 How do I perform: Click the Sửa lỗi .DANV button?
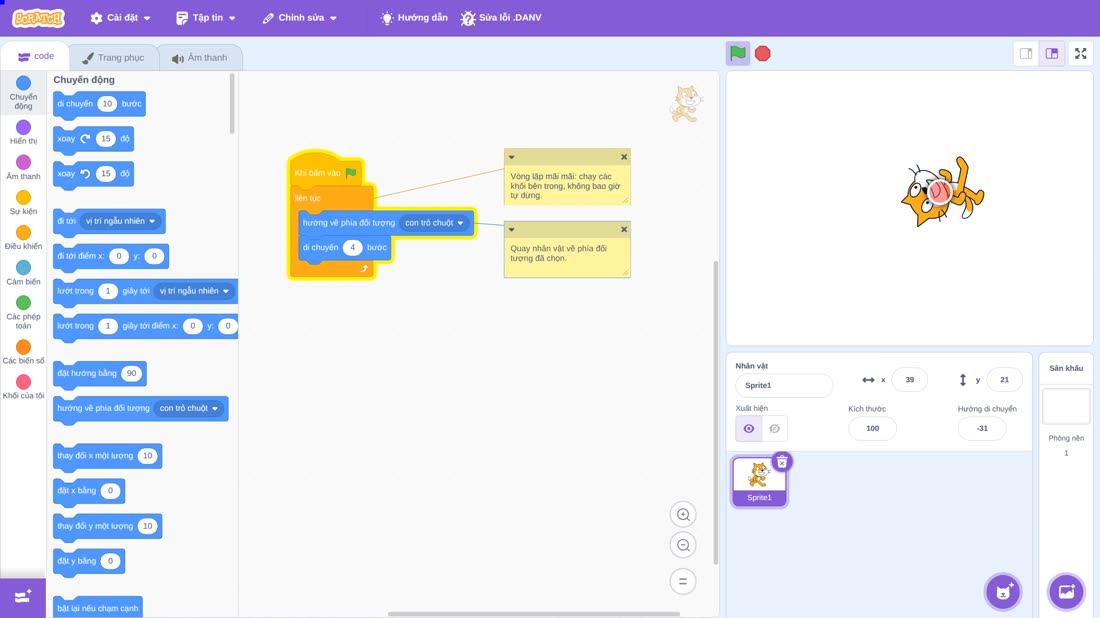click(501, 18)
